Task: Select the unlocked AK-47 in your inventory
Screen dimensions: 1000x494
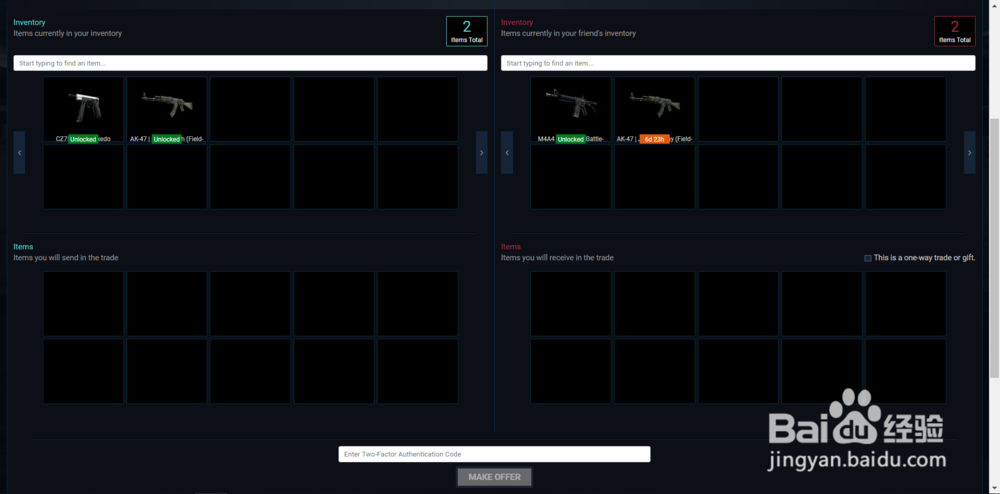Action: point(166,109)
